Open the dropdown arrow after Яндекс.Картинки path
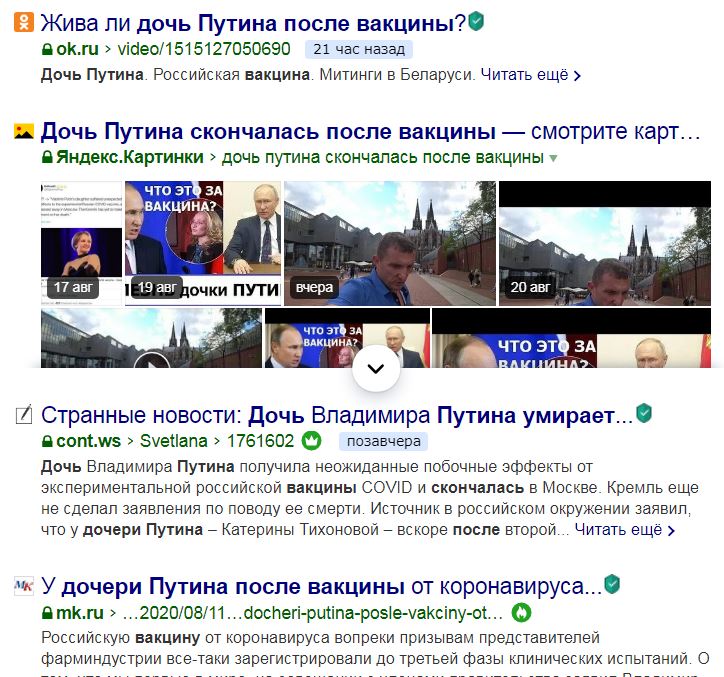Image resolution: width=724 pixels, height=677 pixels. 553,158
